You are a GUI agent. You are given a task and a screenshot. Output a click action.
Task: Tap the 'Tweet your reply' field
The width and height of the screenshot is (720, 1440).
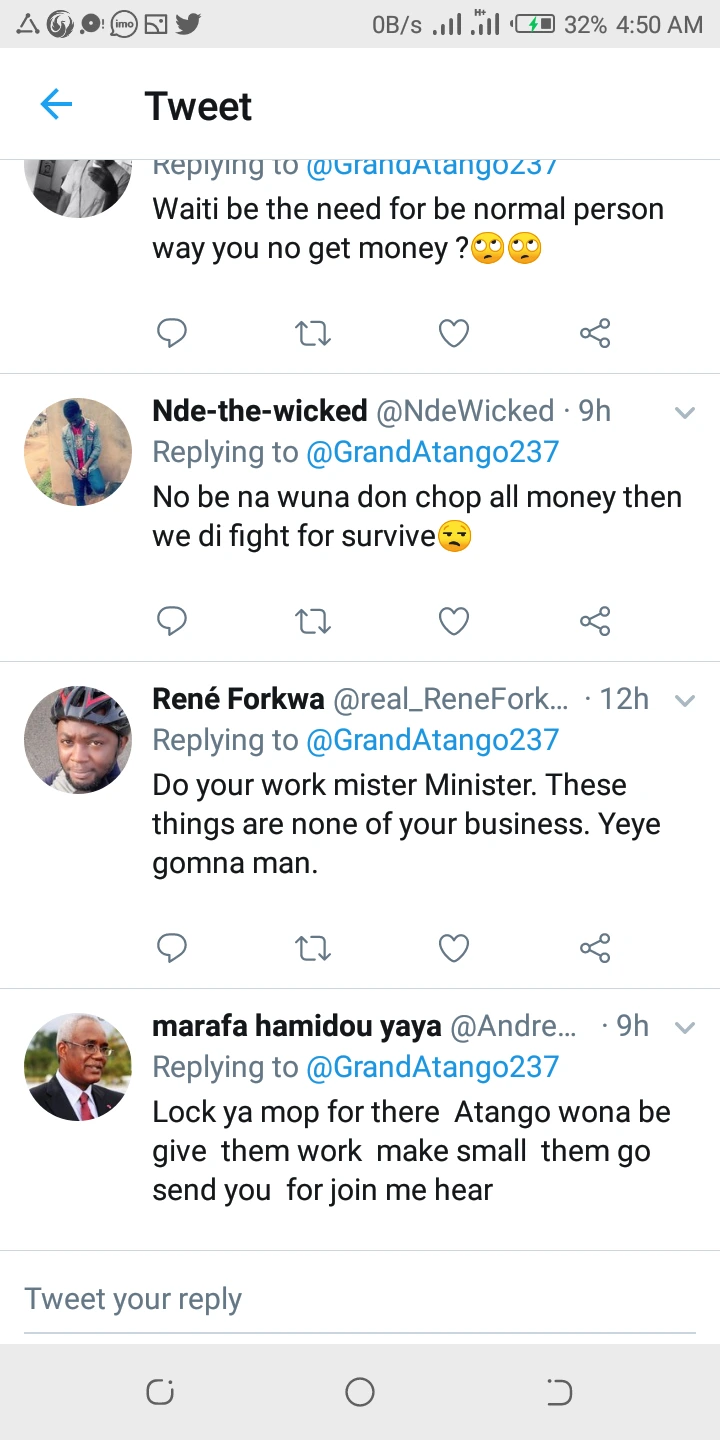[x=360, y=1299]
